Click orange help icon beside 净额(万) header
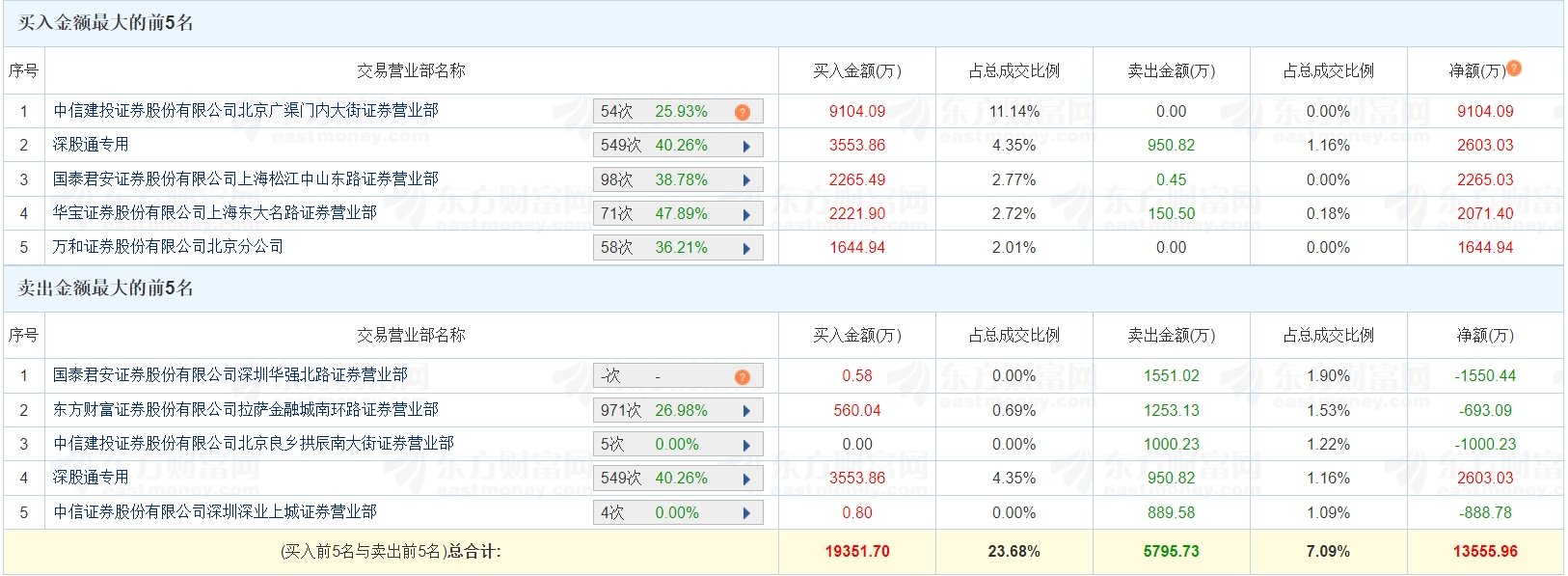This screenshot has width=1568, height=576. [1514, 68]
